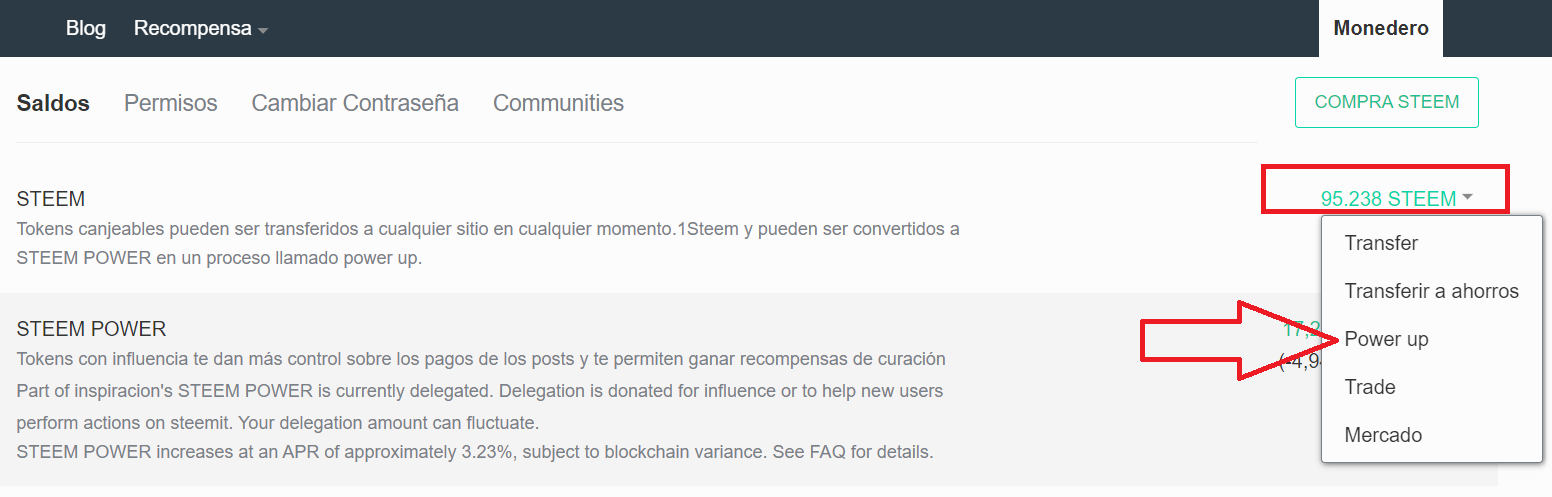
Task: Open the Blog page link
Action: click(x=85, y=28)
